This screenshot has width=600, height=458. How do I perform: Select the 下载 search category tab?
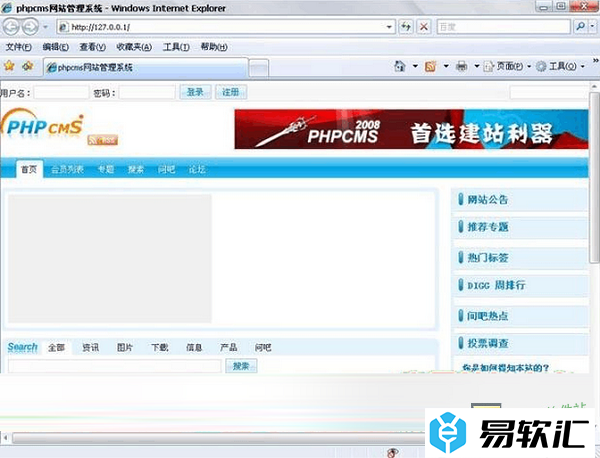tap(160, 347)
